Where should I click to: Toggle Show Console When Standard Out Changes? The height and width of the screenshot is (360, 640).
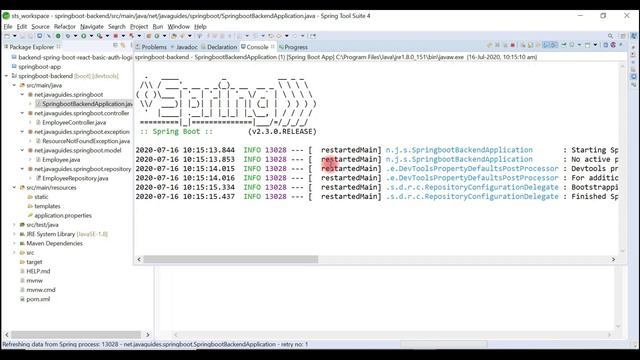[x=546, y=45]
